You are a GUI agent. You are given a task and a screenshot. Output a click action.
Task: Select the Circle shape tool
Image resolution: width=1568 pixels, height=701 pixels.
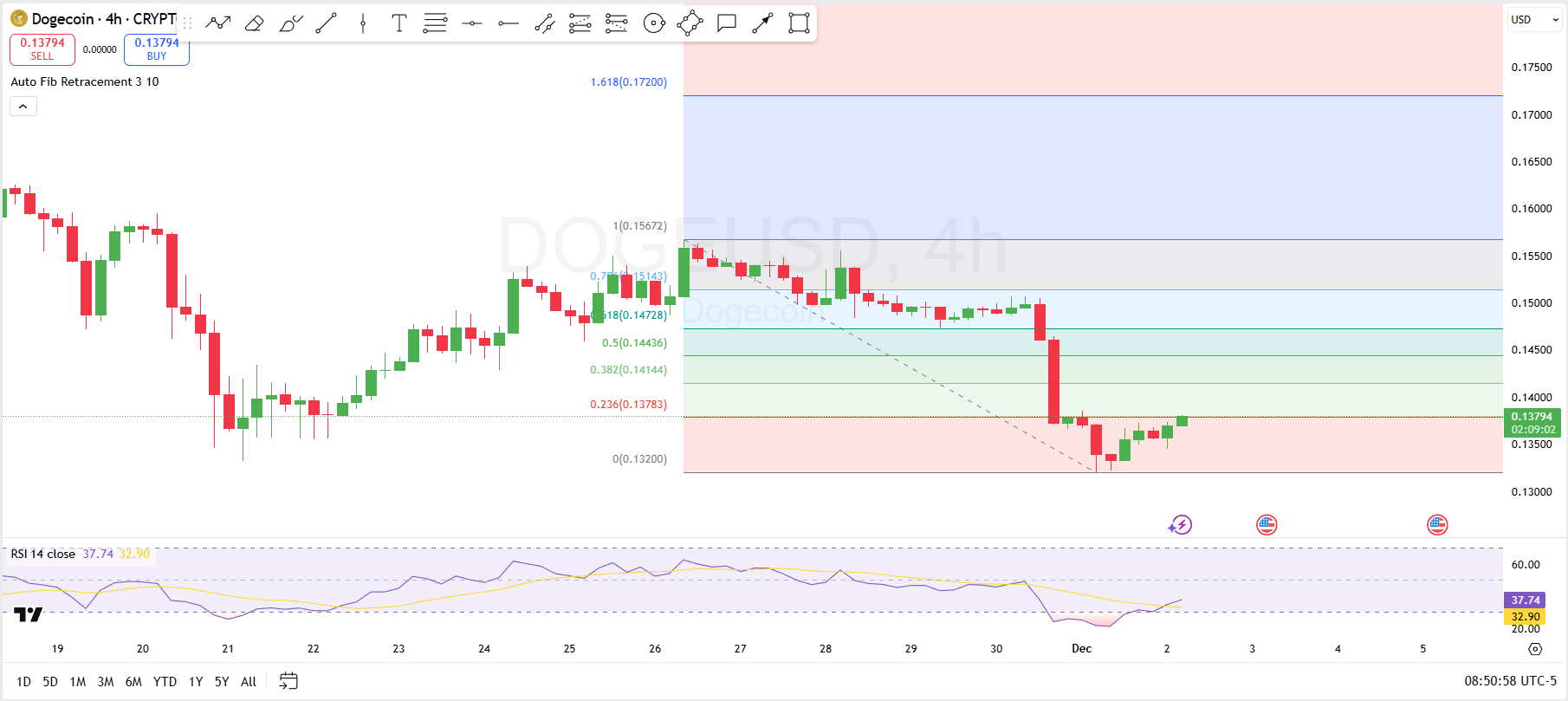point(654,23)
